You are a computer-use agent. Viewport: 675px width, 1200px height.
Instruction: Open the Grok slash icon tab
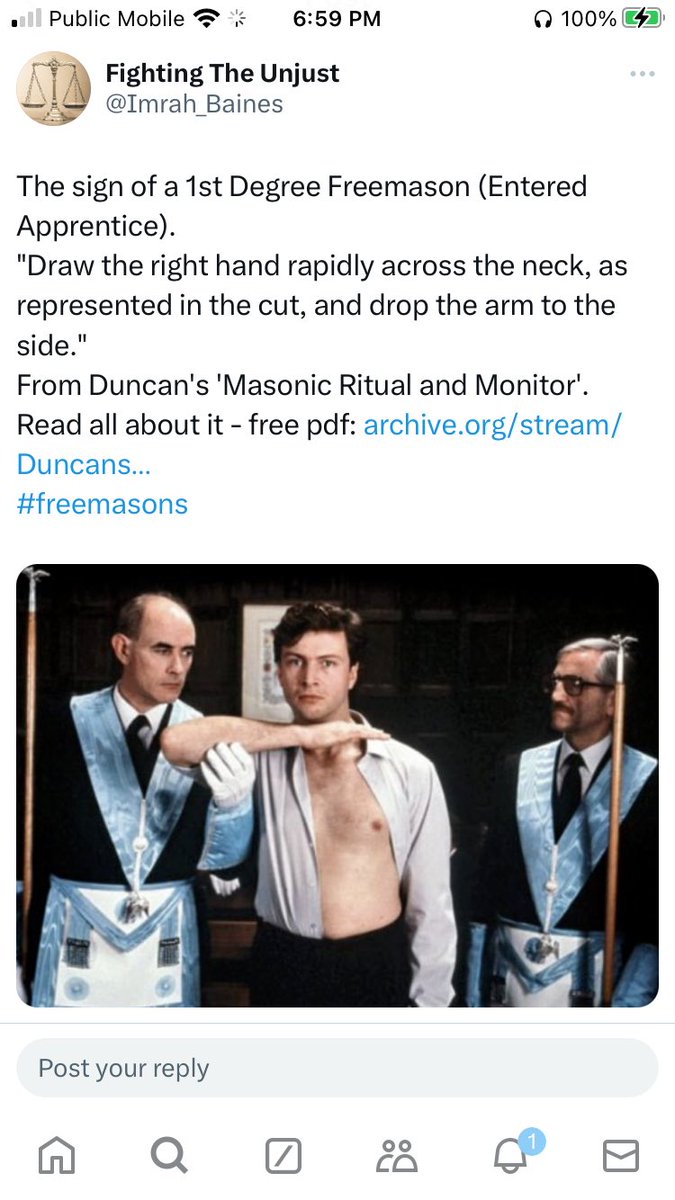pos(283,1156)
